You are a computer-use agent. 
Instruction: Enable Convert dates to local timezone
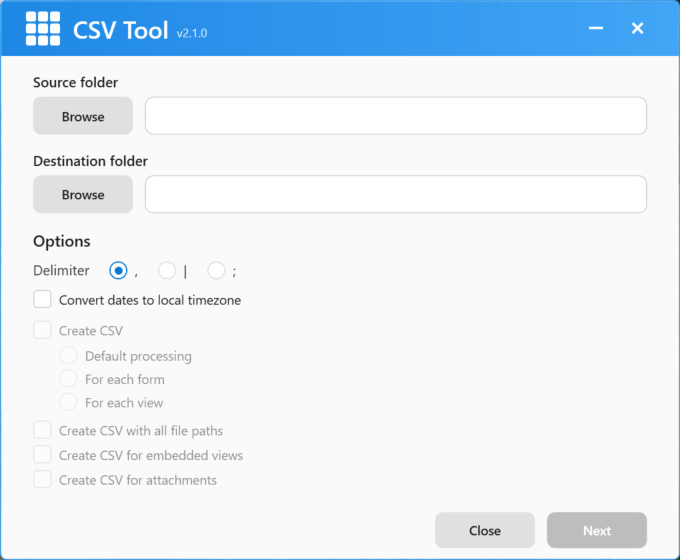tap(42, 299)
